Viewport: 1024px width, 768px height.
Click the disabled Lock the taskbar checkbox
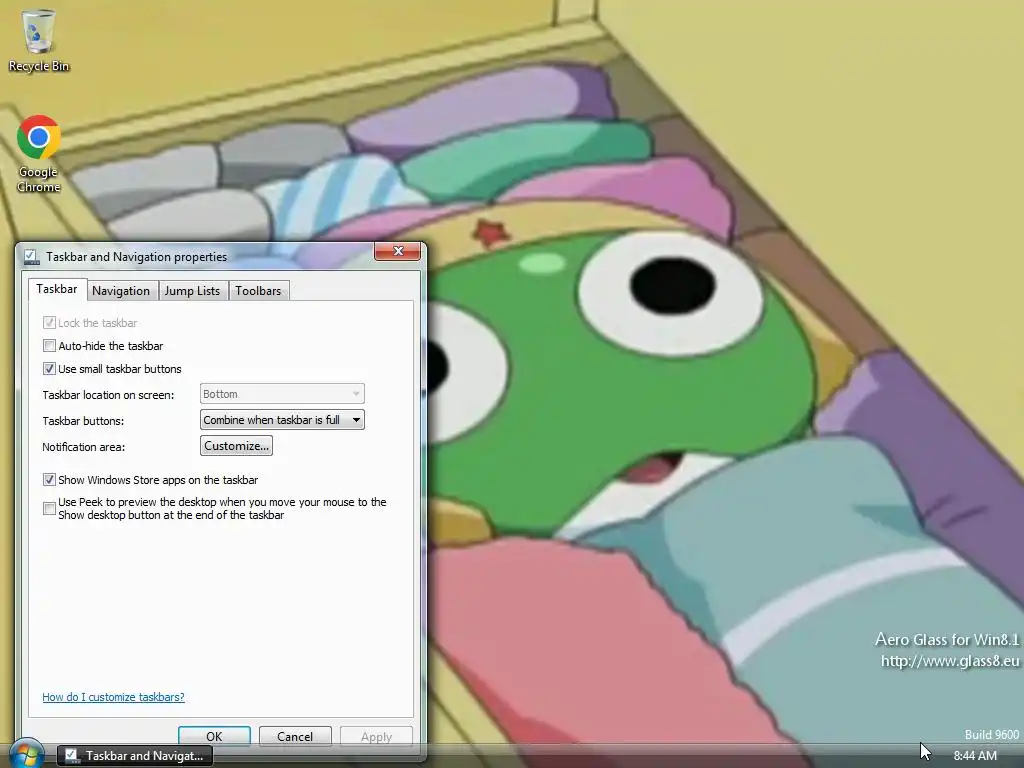click(x=49, y=322)
